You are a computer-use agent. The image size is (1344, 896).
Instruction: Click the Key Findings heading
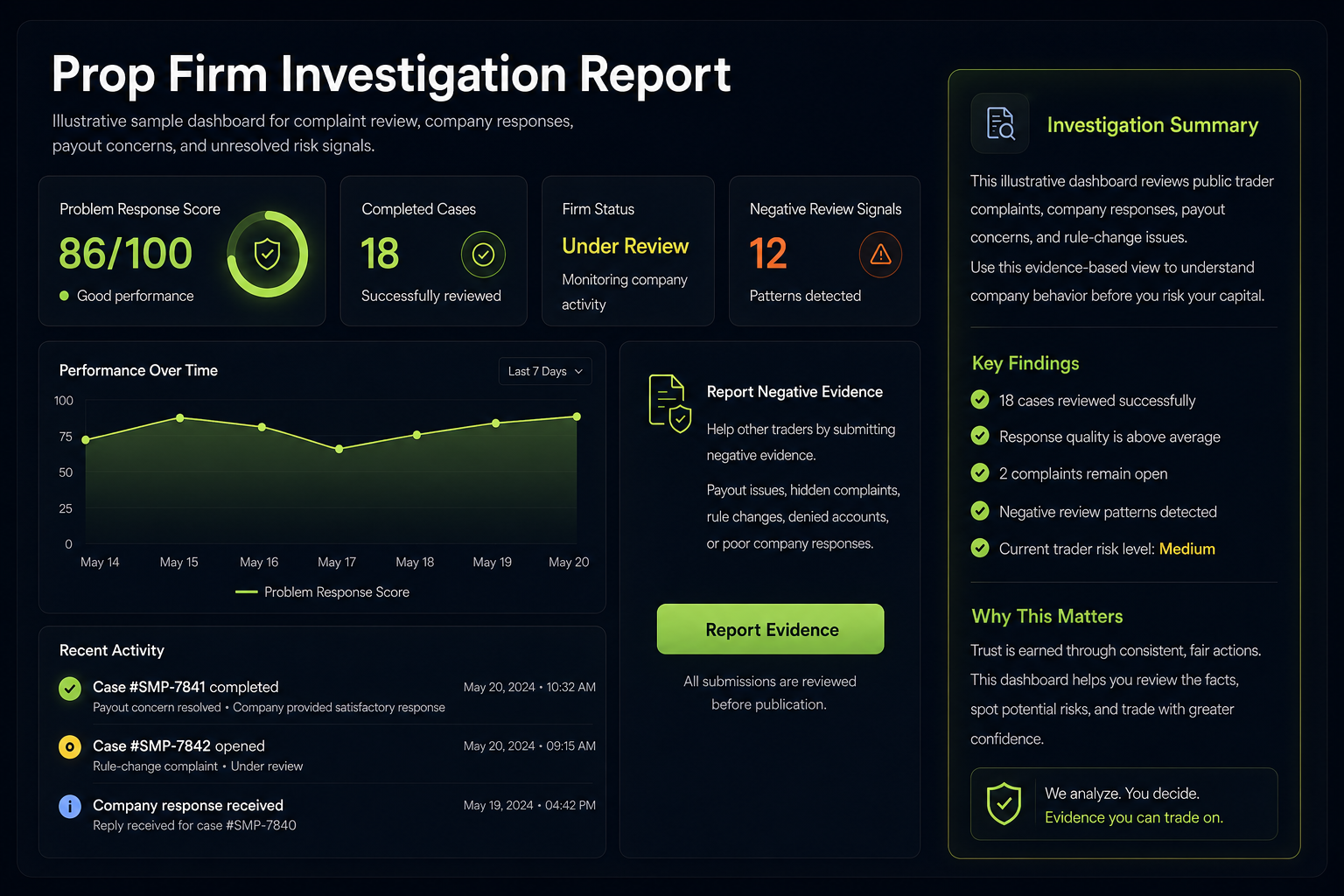point(1025,363)
